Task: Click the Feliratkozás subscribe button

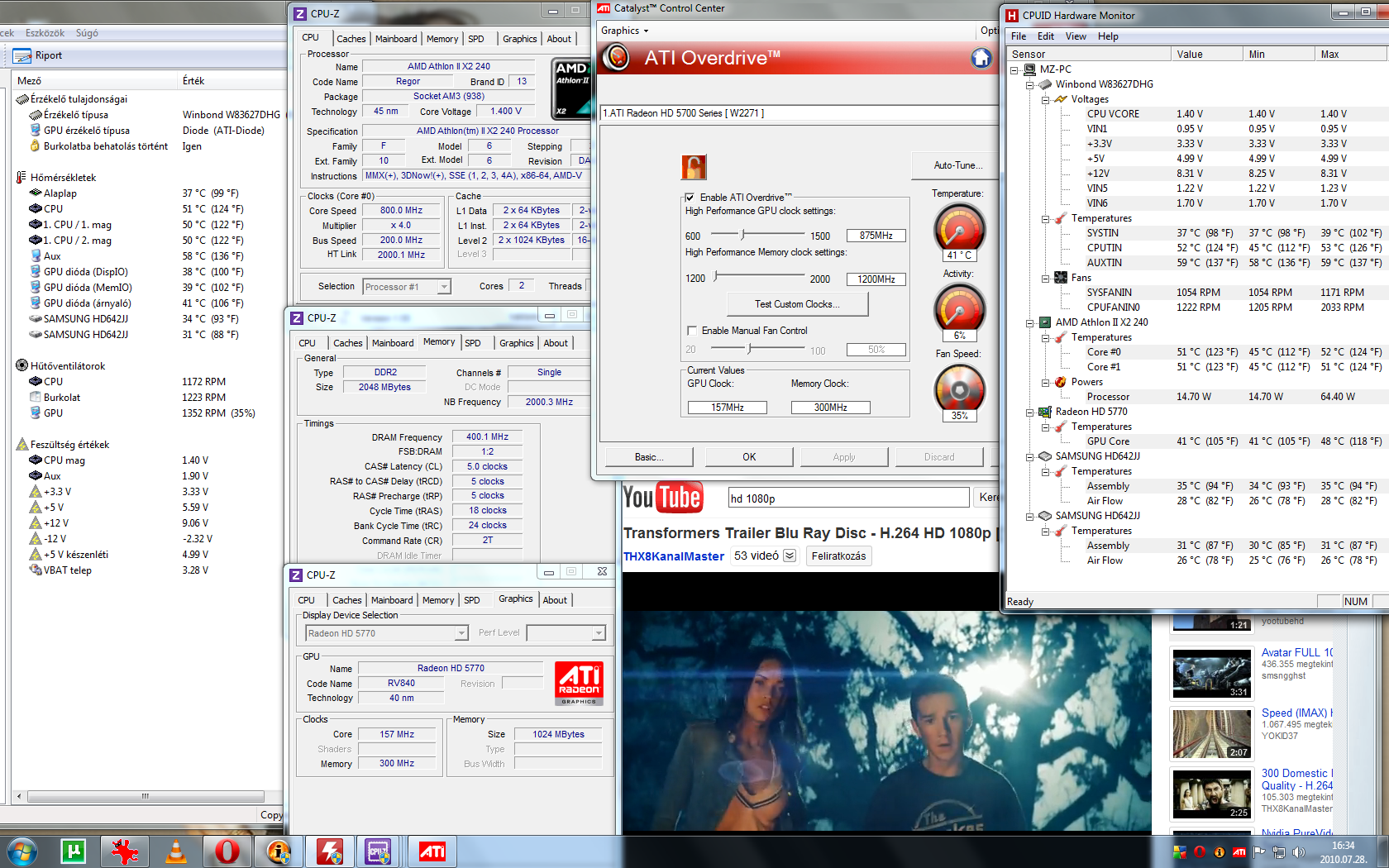Action: (x=838, y=556)
